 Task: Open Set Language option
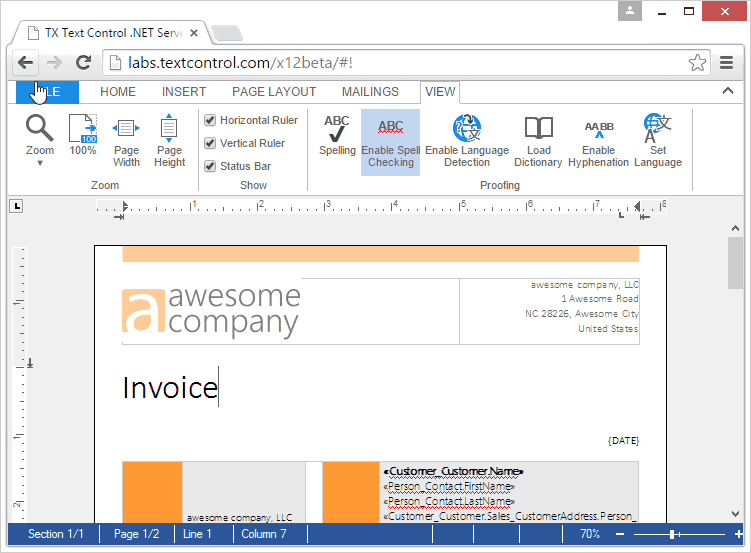(x=657, y=141)
